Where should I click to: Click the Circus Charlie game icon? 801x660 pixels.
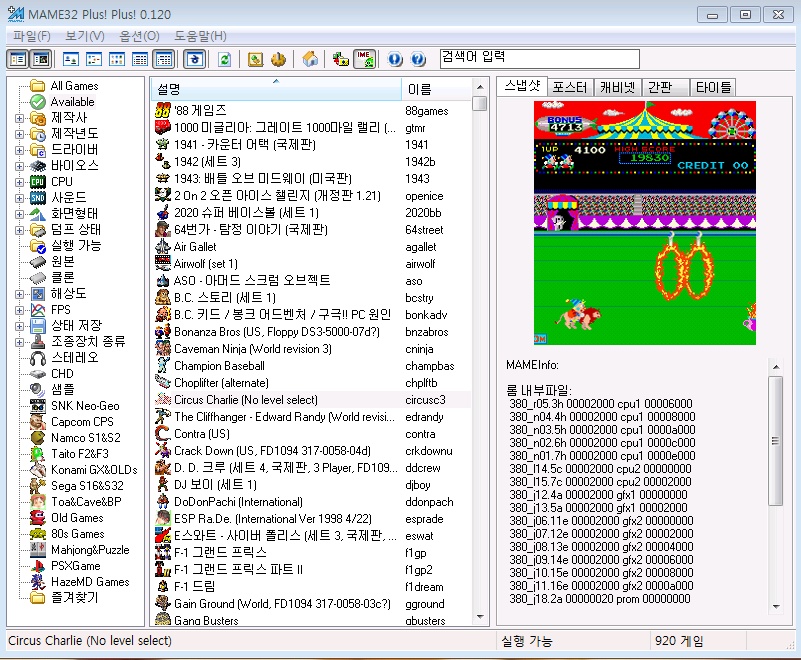pos(163,399)
